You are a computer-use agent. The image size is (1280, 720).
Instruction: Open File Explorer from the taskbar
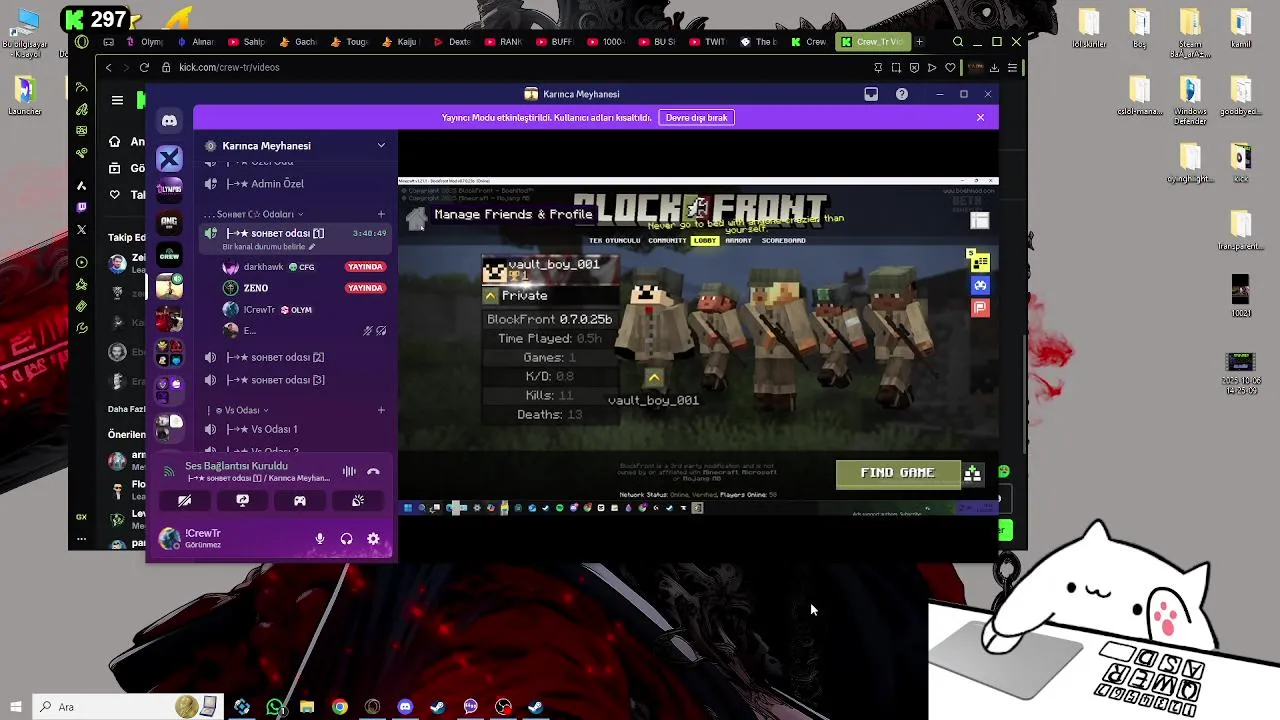tap(307, 707)
